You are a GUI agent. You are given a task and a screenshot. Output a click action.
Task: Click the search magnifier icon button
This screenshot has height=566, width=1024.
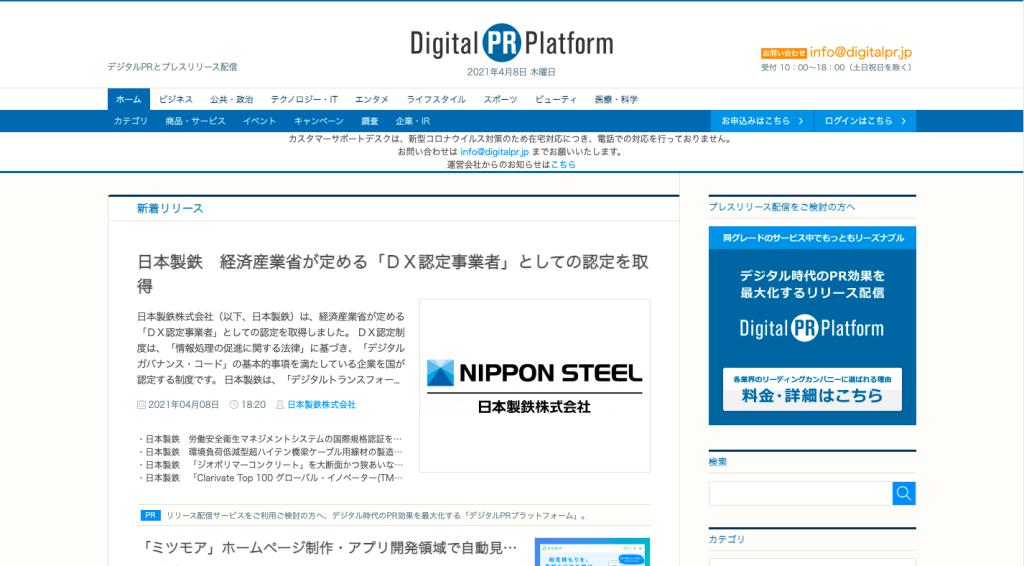[x=904, y=493]
